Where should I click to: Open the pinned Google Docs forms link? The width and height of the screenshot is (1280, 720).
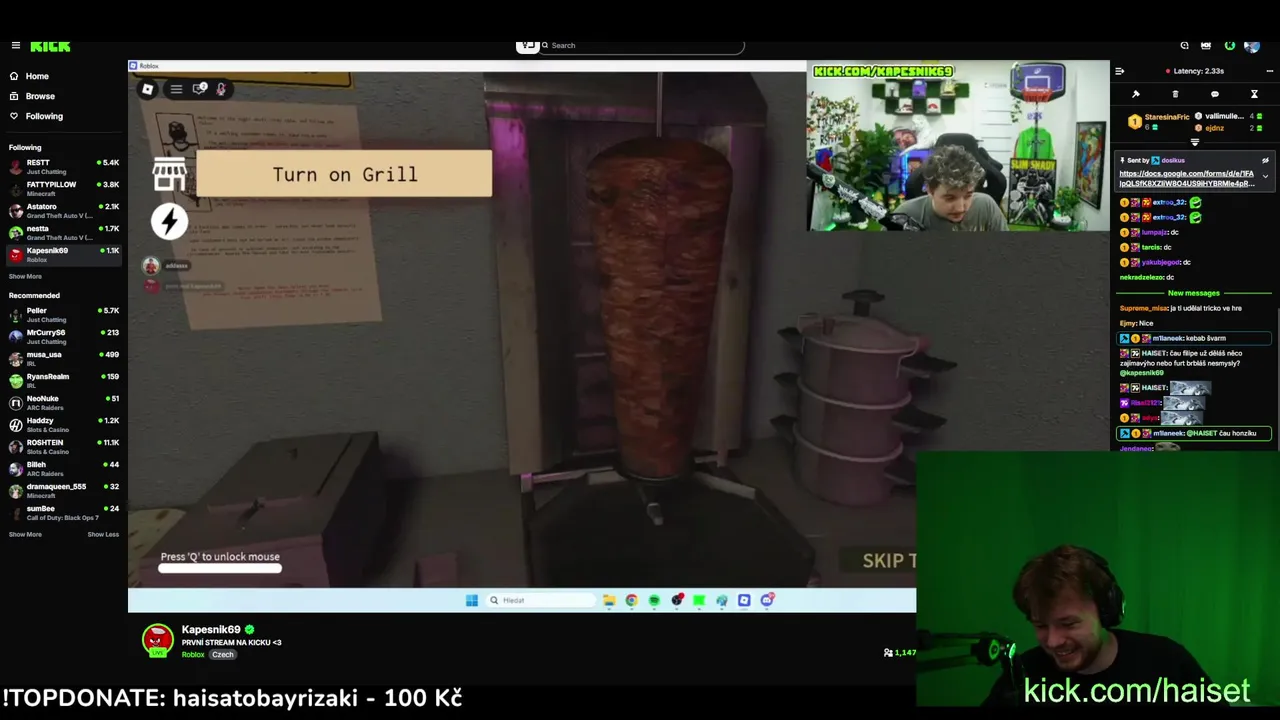pyautogui.click(x=1186, y=178)
